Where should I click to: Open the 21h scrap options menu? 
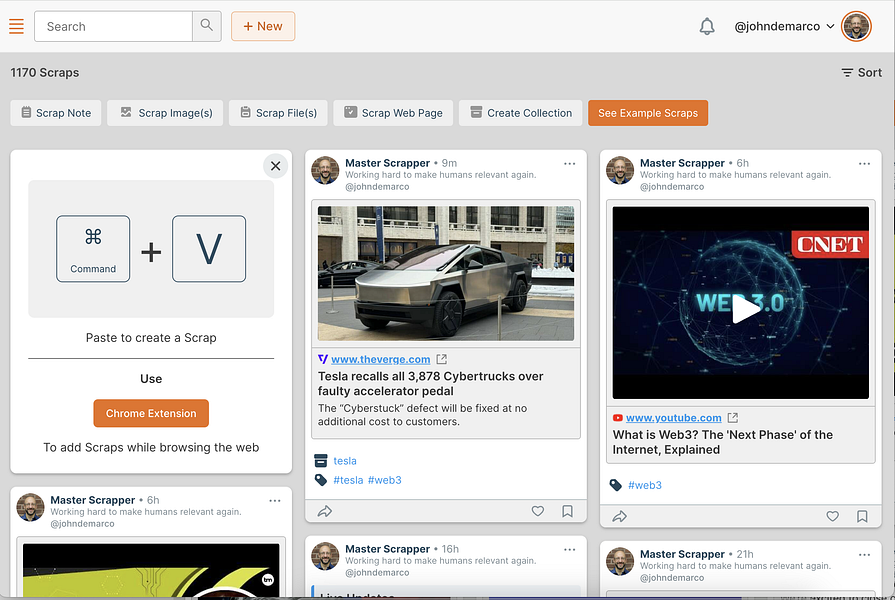pyautogui.click(x=864, y=555)
